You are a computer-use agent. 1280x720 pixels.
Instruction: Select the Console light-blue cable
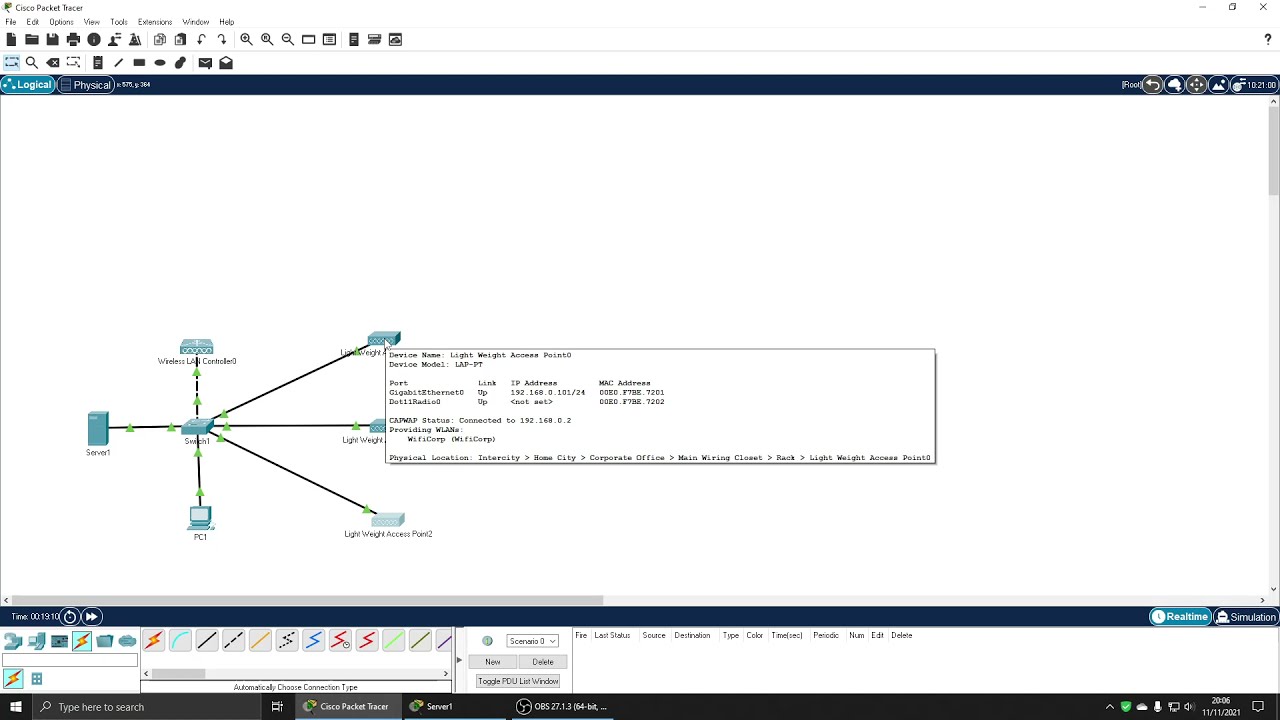point(180,641)
